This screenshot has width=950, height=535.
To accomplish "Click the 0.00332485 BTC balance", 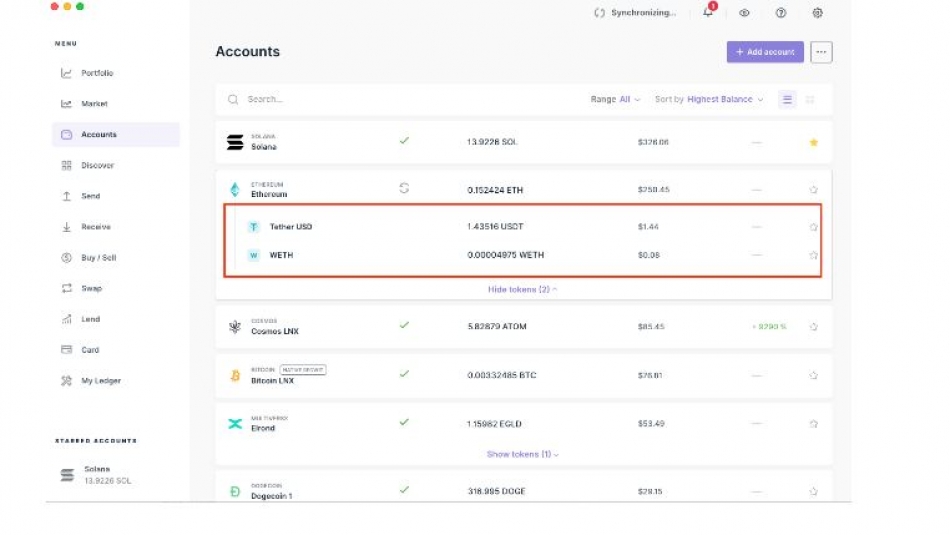I will [502, 375].
